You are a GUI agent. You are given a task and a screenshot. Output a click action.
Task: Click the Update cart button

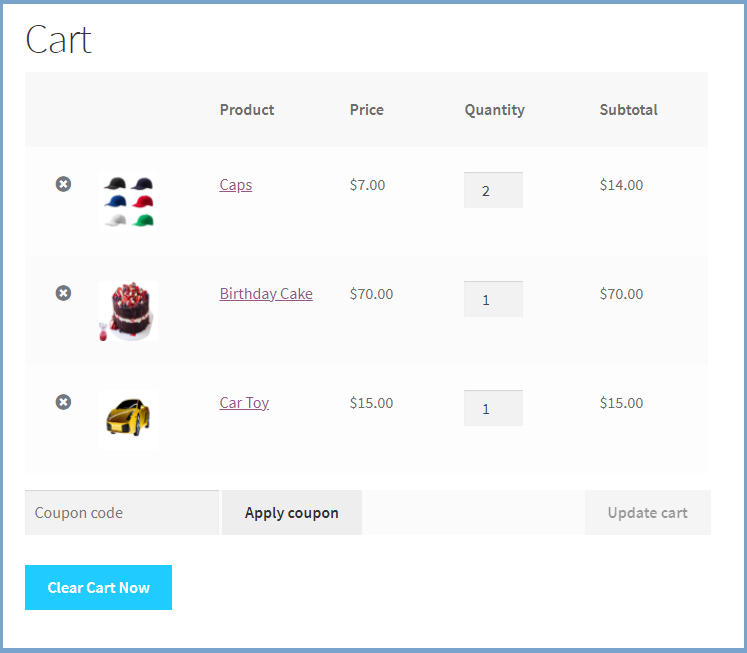(647, 513)
